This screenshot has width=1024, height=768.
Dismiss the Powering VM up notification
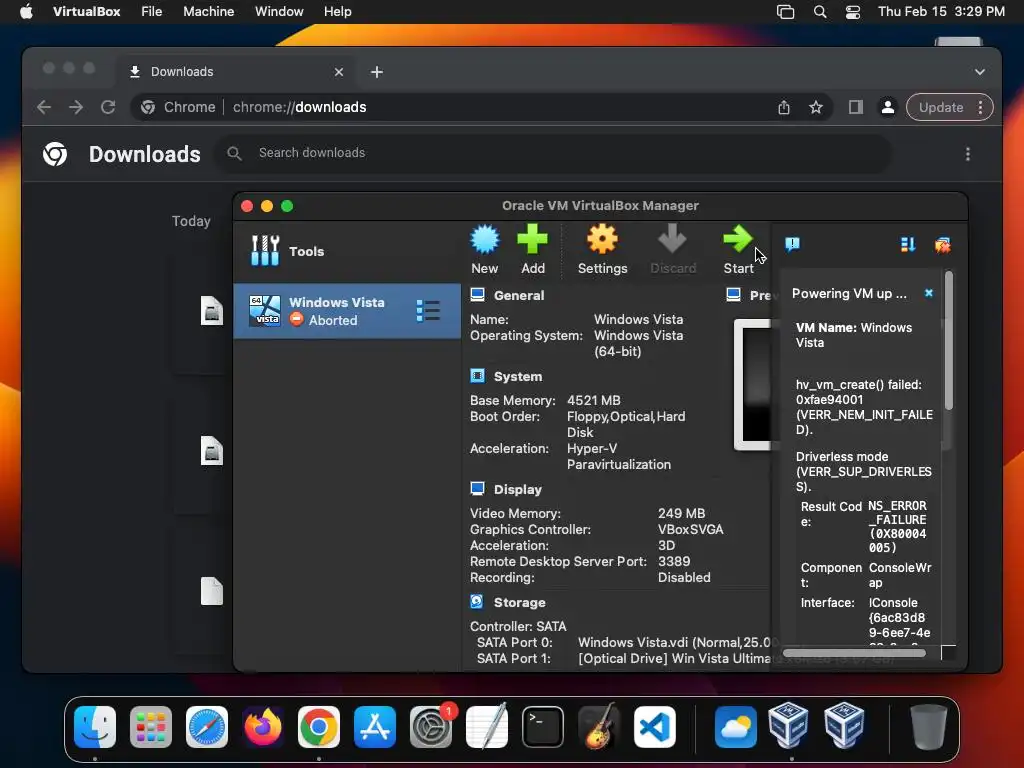point(929,293)
